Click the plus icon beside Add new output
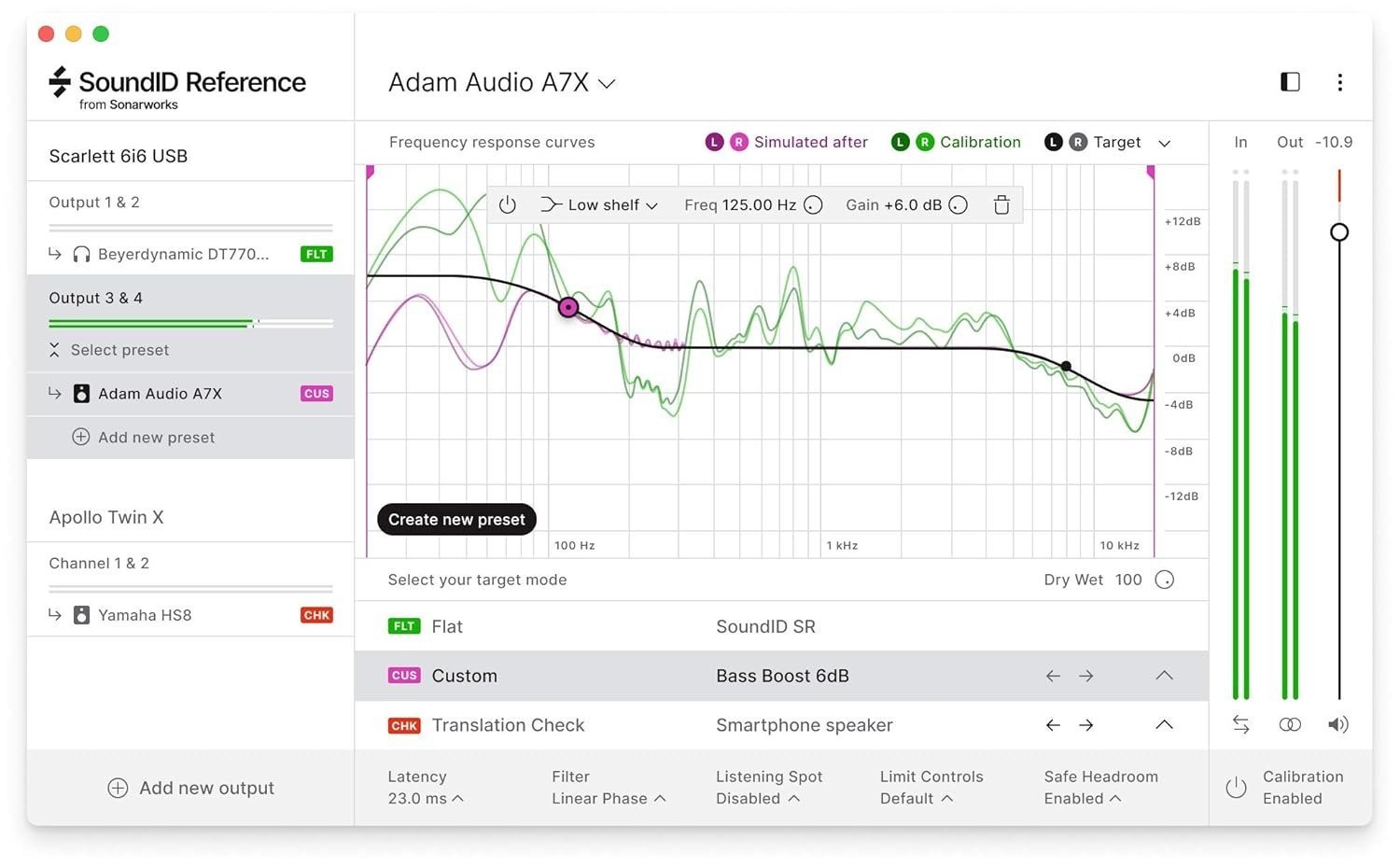 (x=118, y=788)
